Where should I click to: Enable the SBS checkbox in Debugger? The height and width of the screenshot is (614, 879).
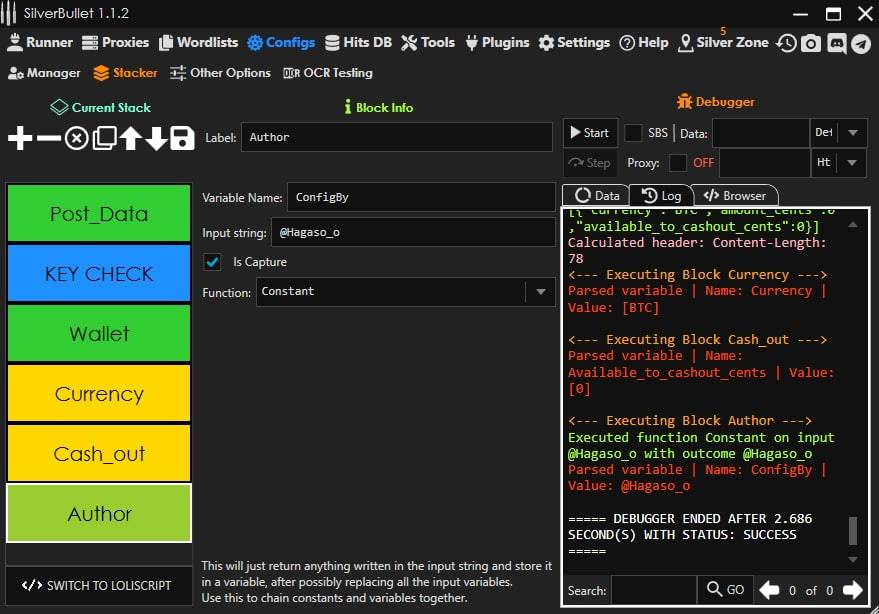click(x=633, y=133)
